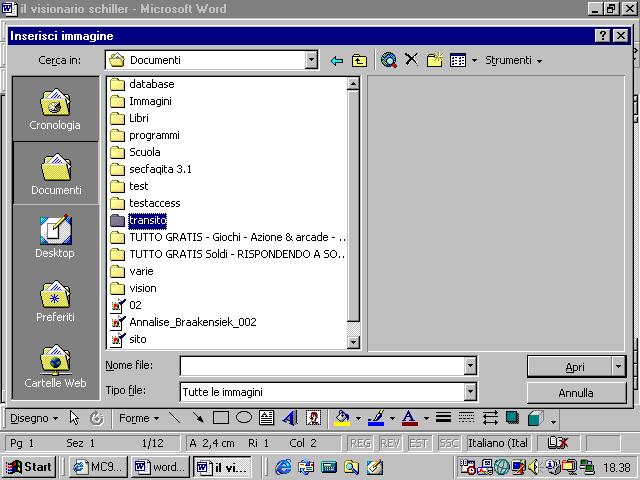Click the Annulla button
Viewport: 640px width, 480px height.
point(576,393)
